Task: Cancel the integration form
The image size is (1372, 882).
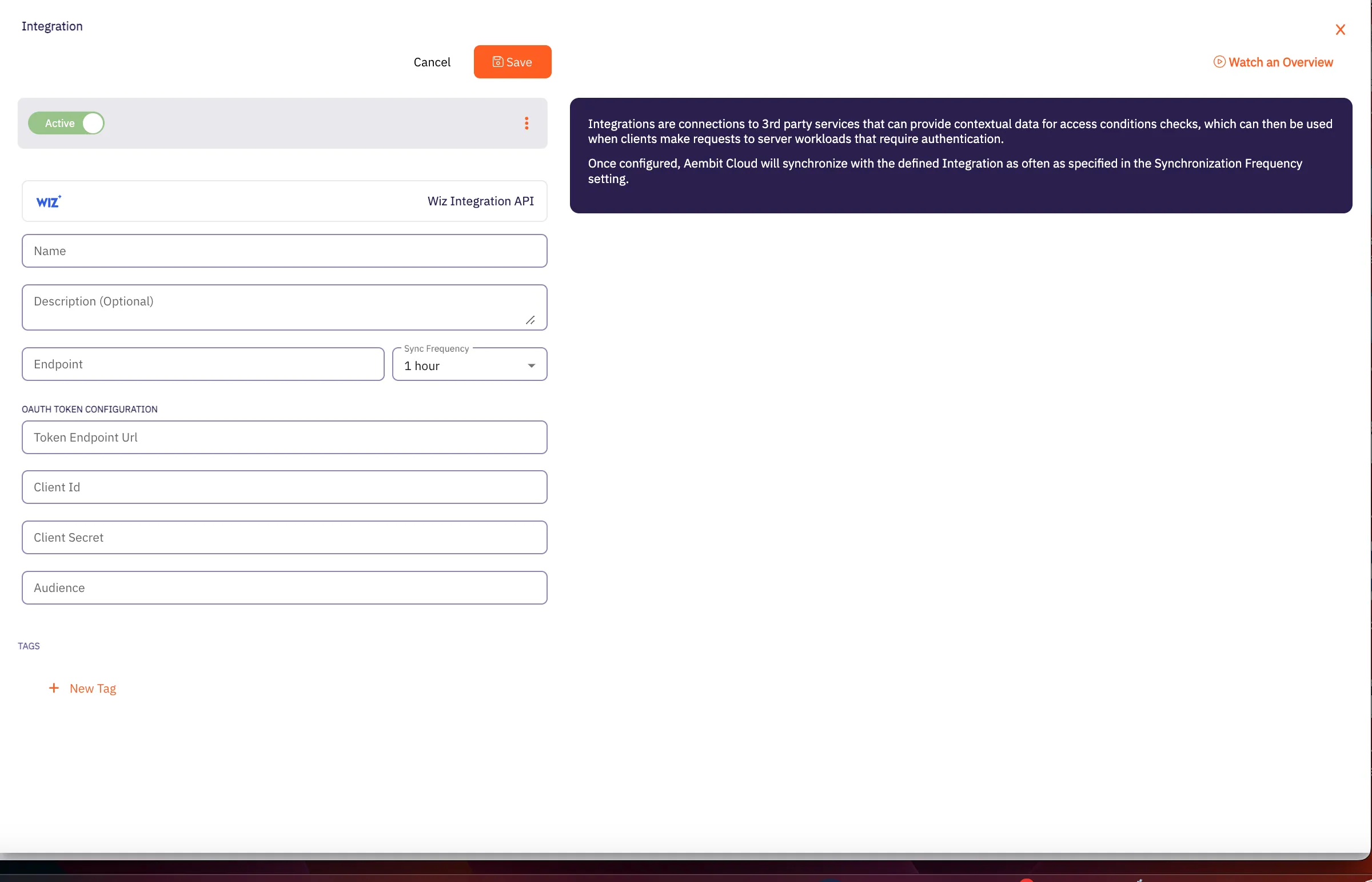Action: [x=432, y=62]
